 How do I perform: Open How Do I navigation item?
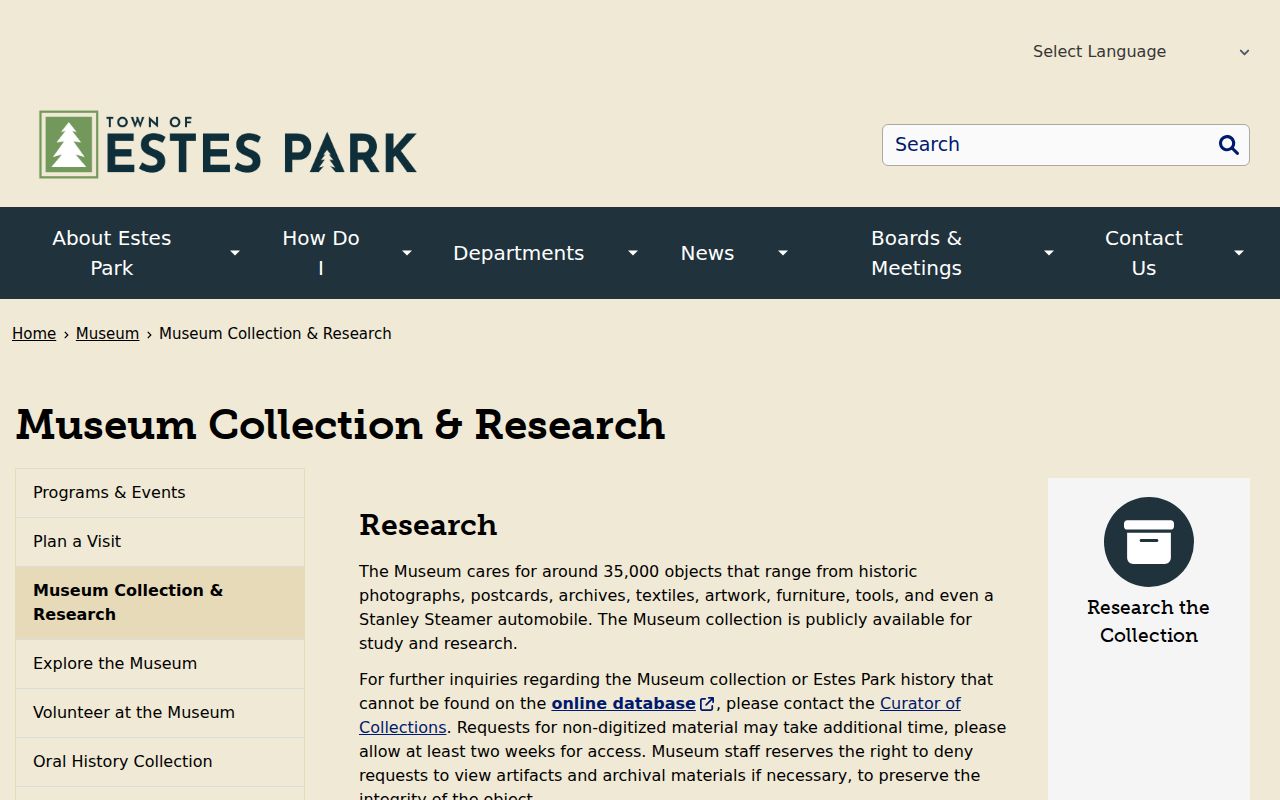pyautogui.click(x=321, y=253)
